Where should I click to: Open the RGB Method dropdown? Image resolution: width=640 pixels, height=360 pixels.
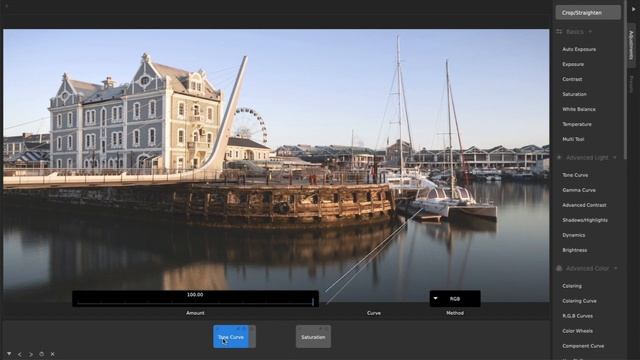tap(455, 299)
